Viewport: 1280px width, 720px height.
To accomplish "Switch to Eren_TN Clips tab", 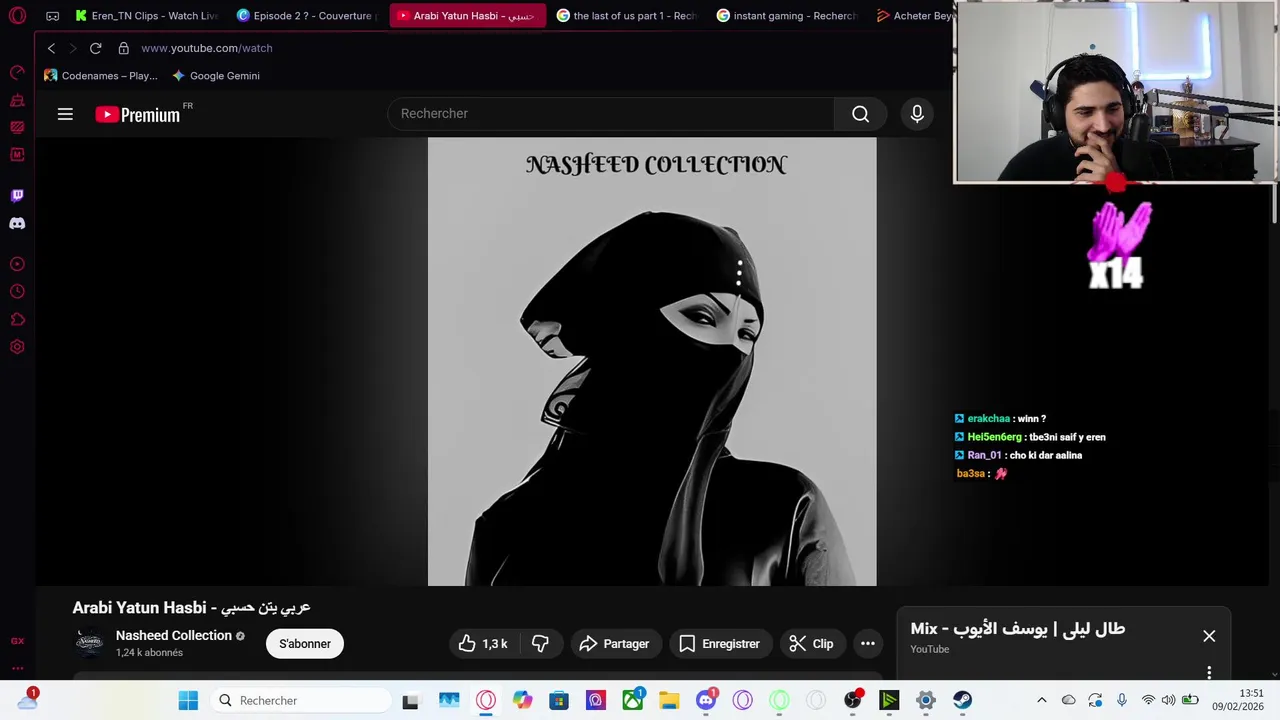I will [x=148, y=16].
